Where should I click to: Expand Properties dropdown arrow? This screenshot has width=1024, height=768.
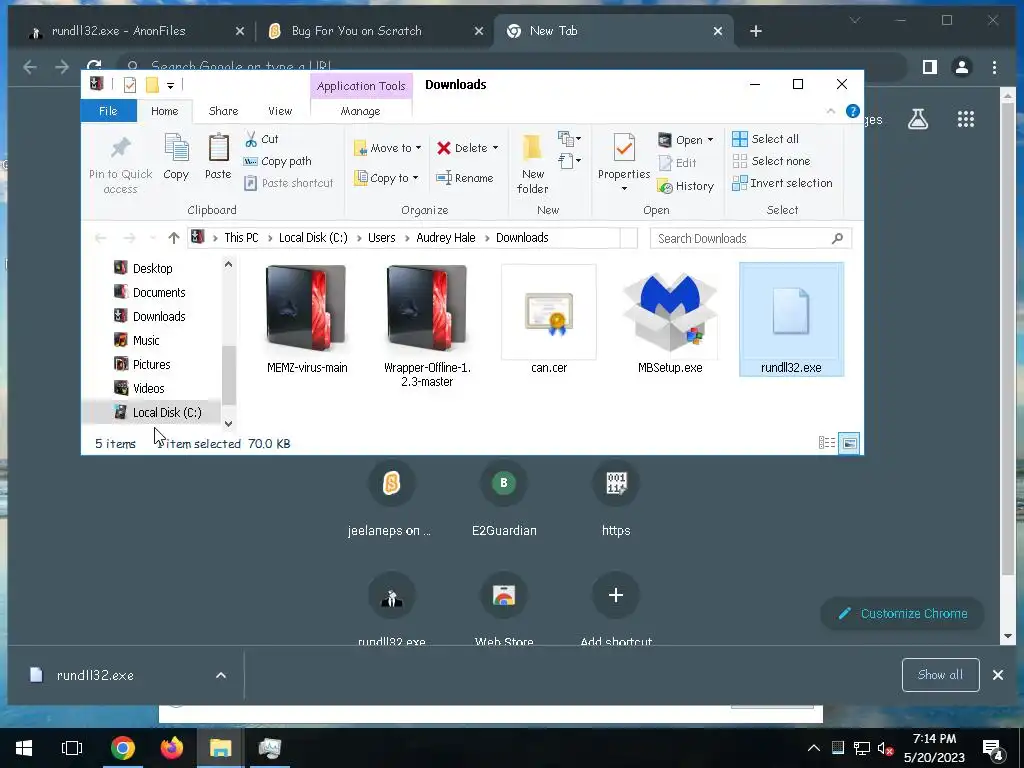[x=624, y=189]
